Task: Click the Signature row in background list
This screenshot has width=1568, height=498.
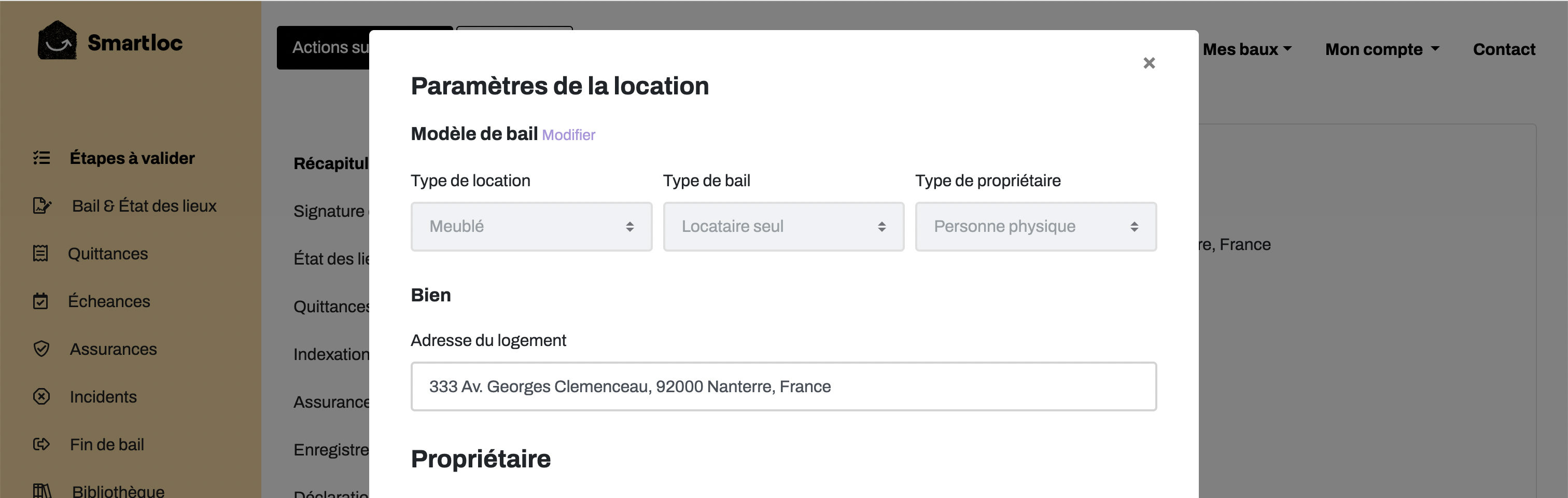Action: pos(330,211)
